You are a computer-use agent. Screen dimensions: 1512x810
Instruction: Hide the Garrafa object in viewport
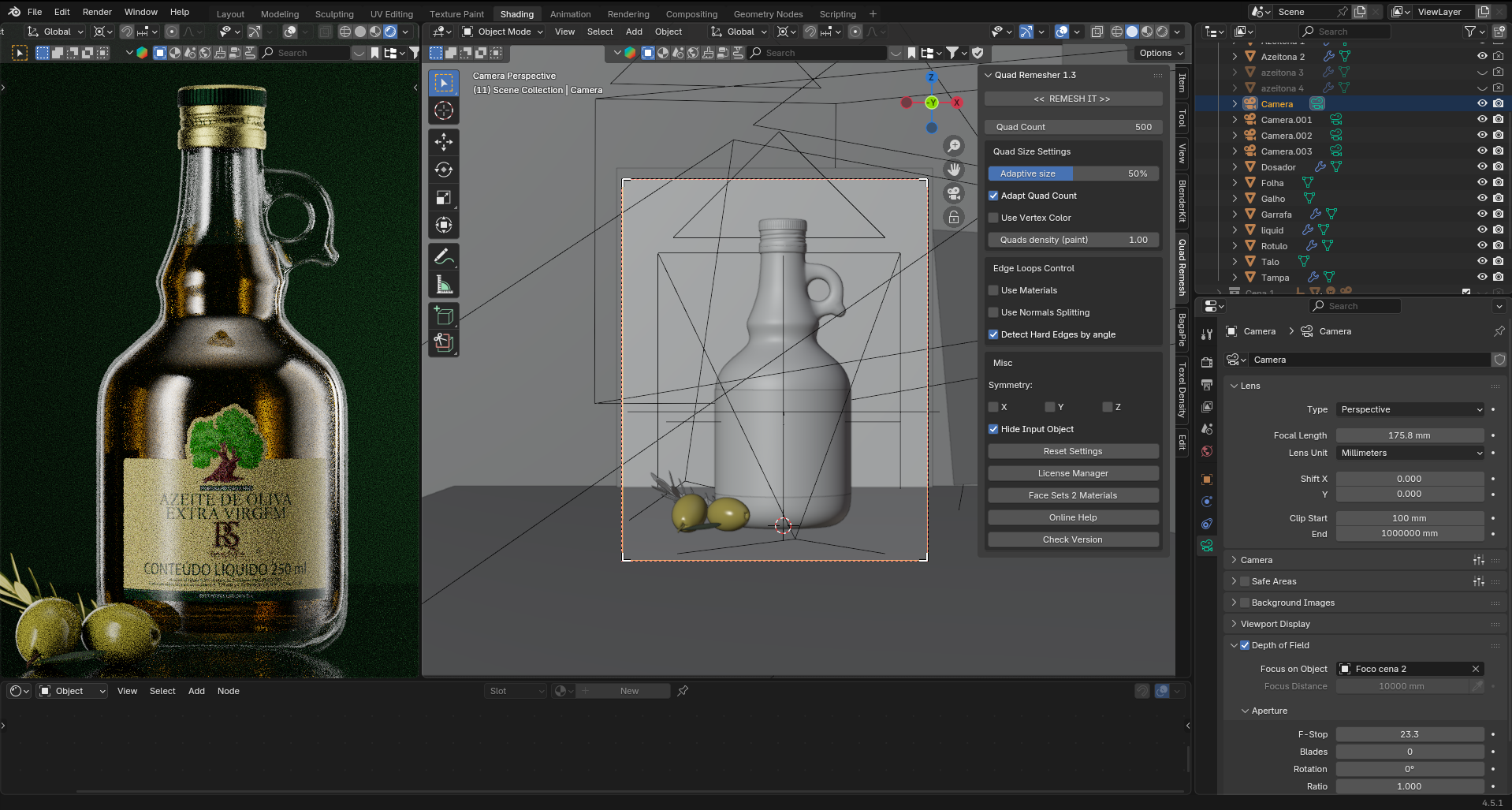1481,214
